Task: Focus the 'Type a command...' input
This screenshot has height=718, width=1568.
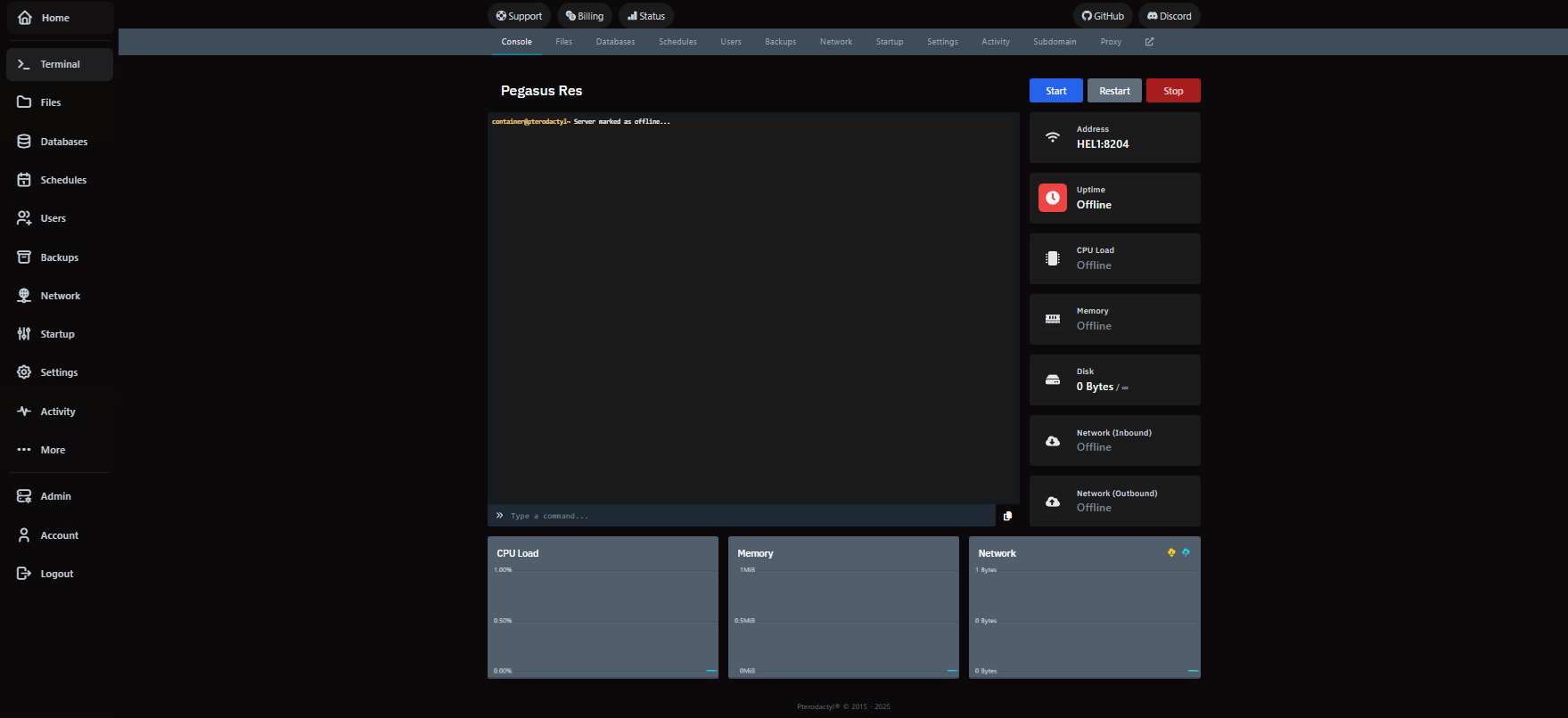Action: point(742,516)
